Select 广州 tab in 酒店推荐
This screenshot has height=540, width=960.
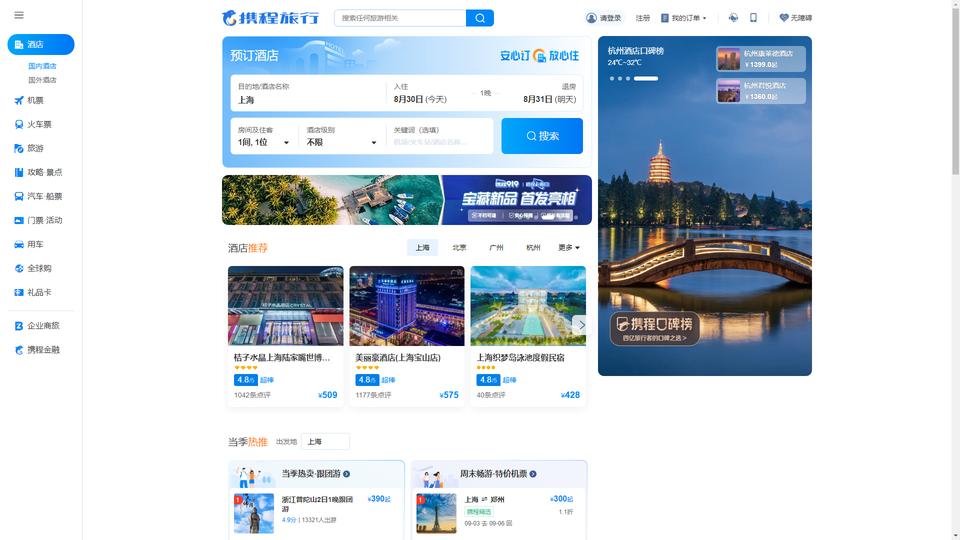click(497, 247)
